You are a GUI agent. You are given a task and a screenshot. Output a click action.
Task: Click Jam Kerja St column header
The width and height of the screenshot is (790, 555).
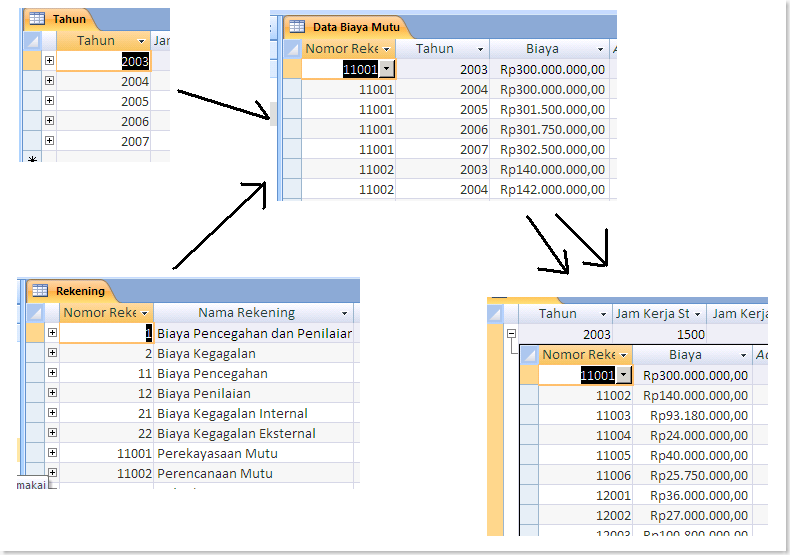tap(659, 314)
